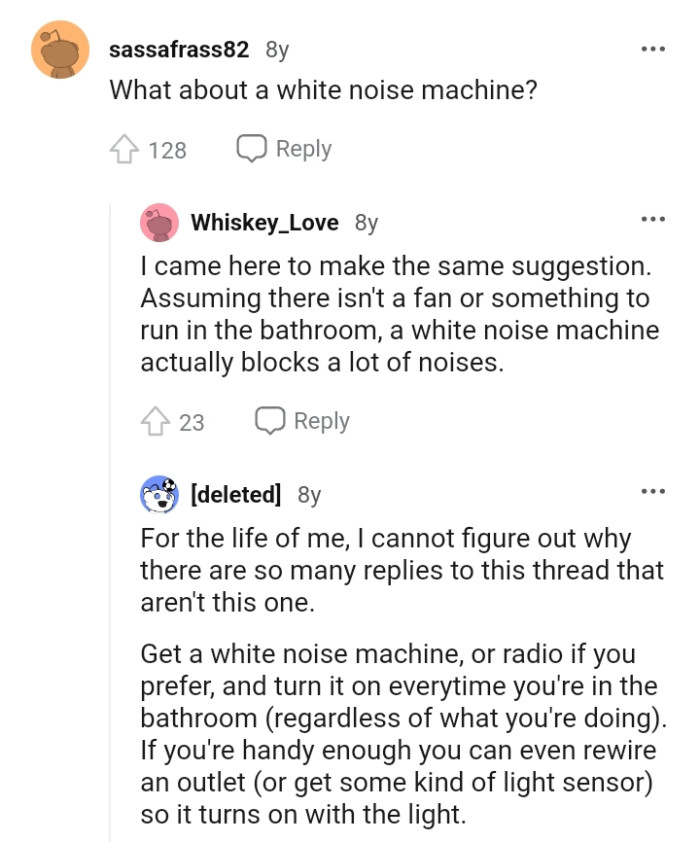The image size is (700, 842).
Task: Reply to Whiskey_Love's comment
Action: tap(321, 420)
